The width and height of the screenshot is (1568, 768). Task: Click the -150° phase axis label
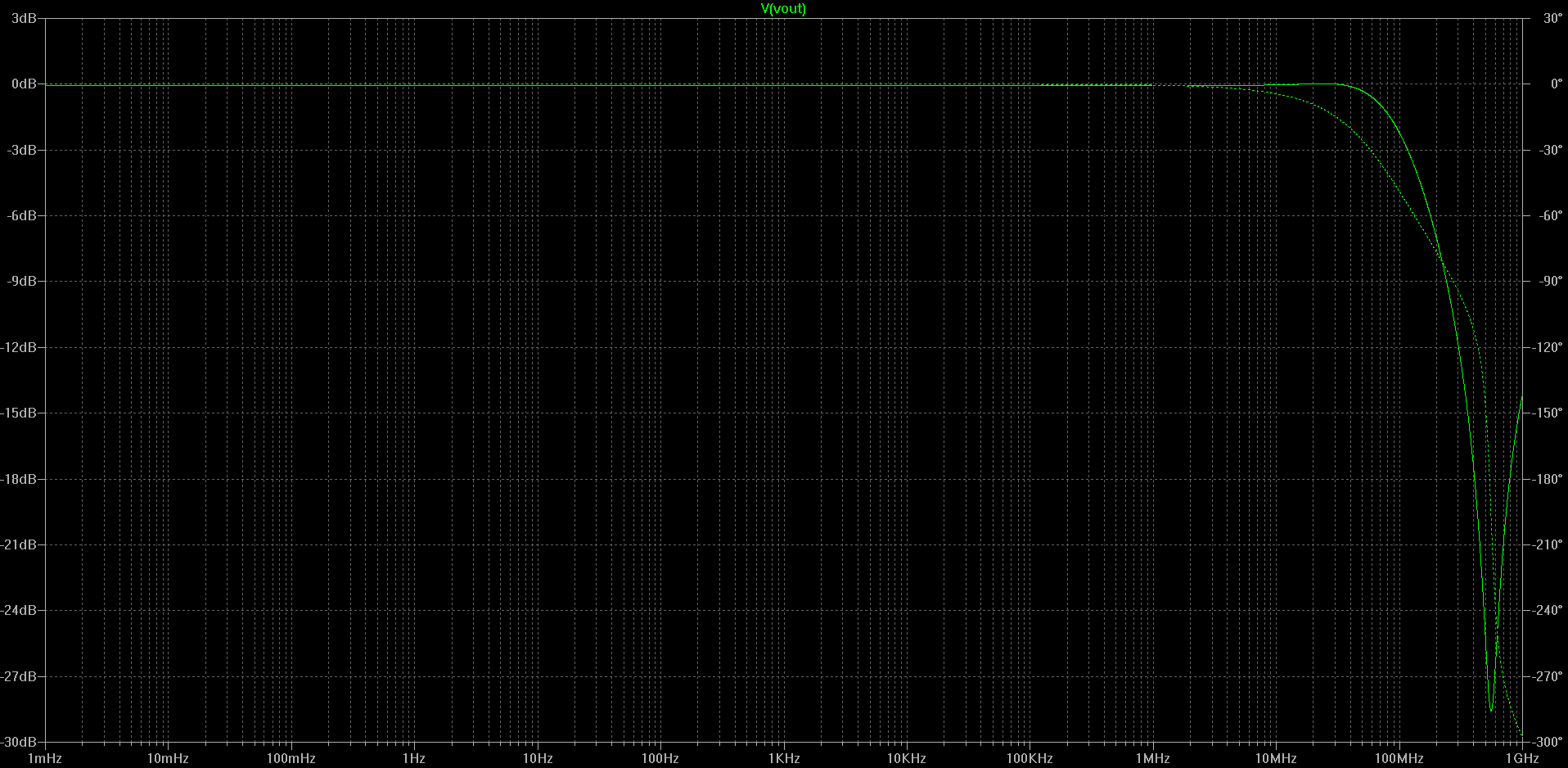click(x=1547, y=413)
